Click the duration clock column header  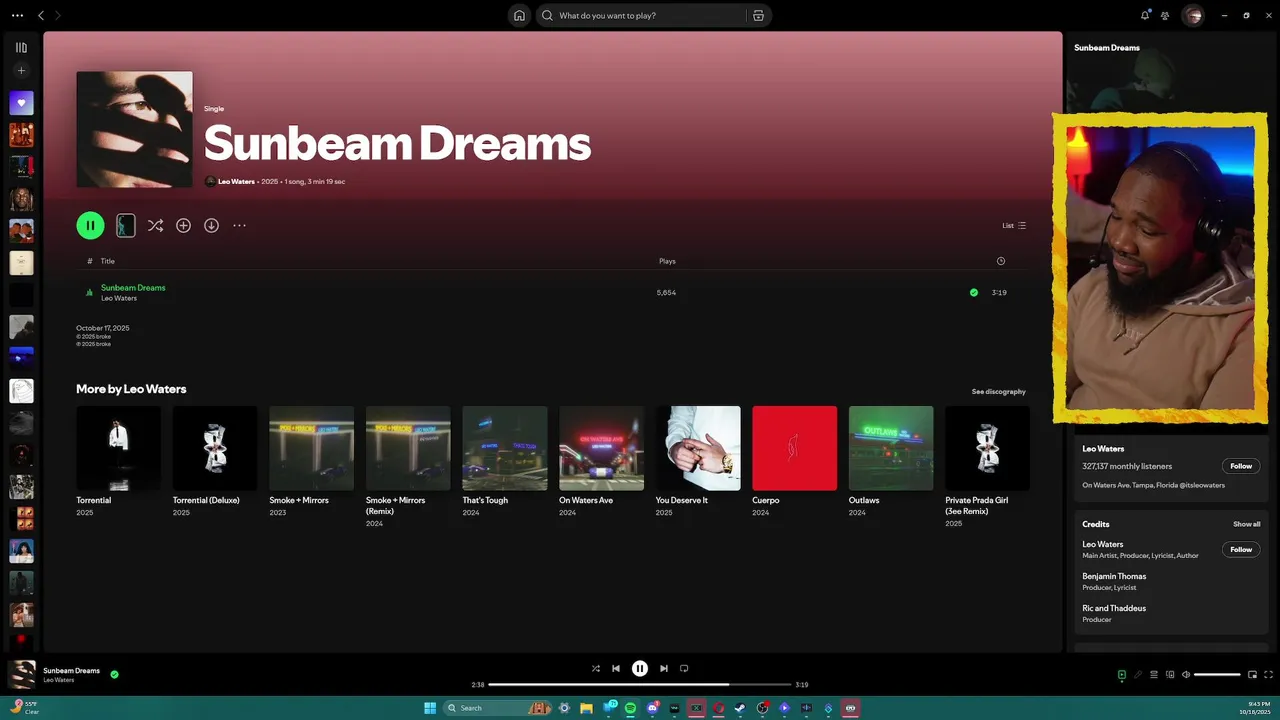1001,261
